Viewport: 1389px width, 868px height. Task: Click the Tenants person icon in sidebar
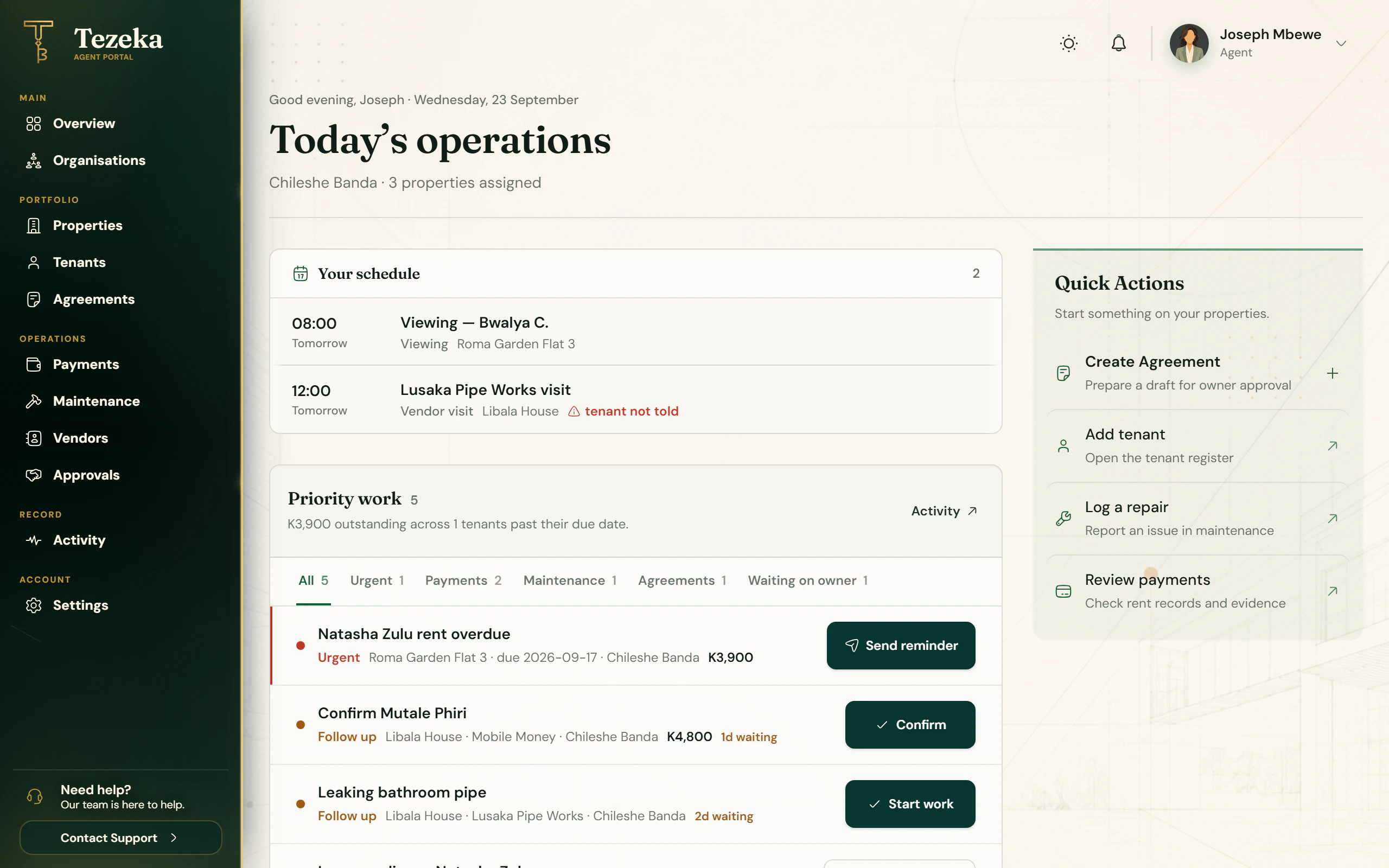34,263
